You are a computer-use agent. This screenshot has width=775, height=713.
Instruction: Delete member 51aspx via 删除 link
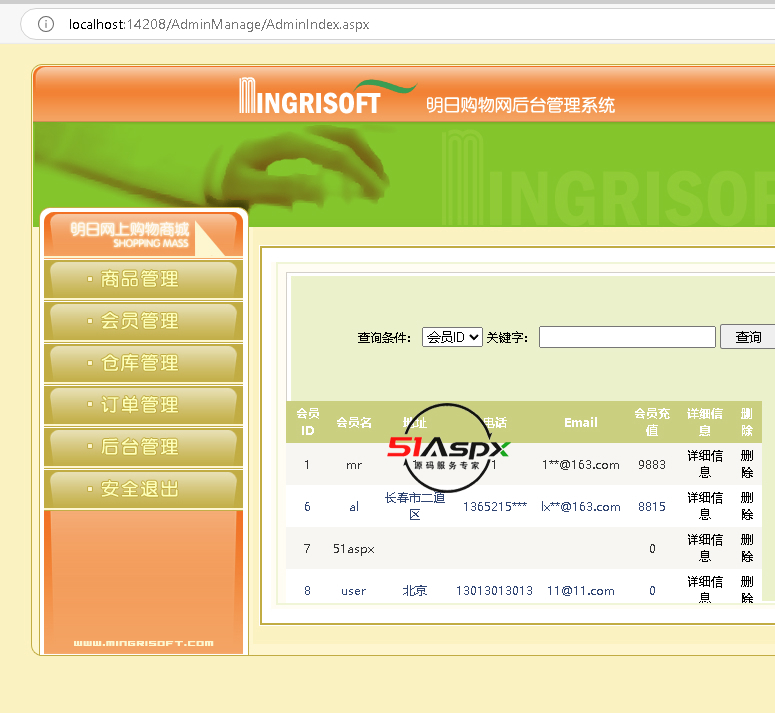(747, 548)
